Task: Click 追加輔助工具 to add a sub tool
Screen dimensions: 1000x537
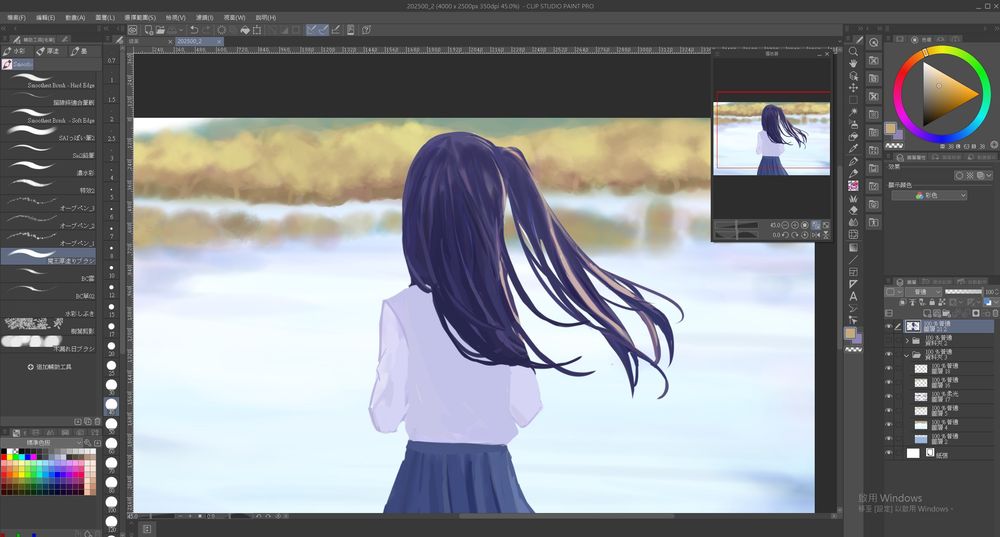Action: 50,367
